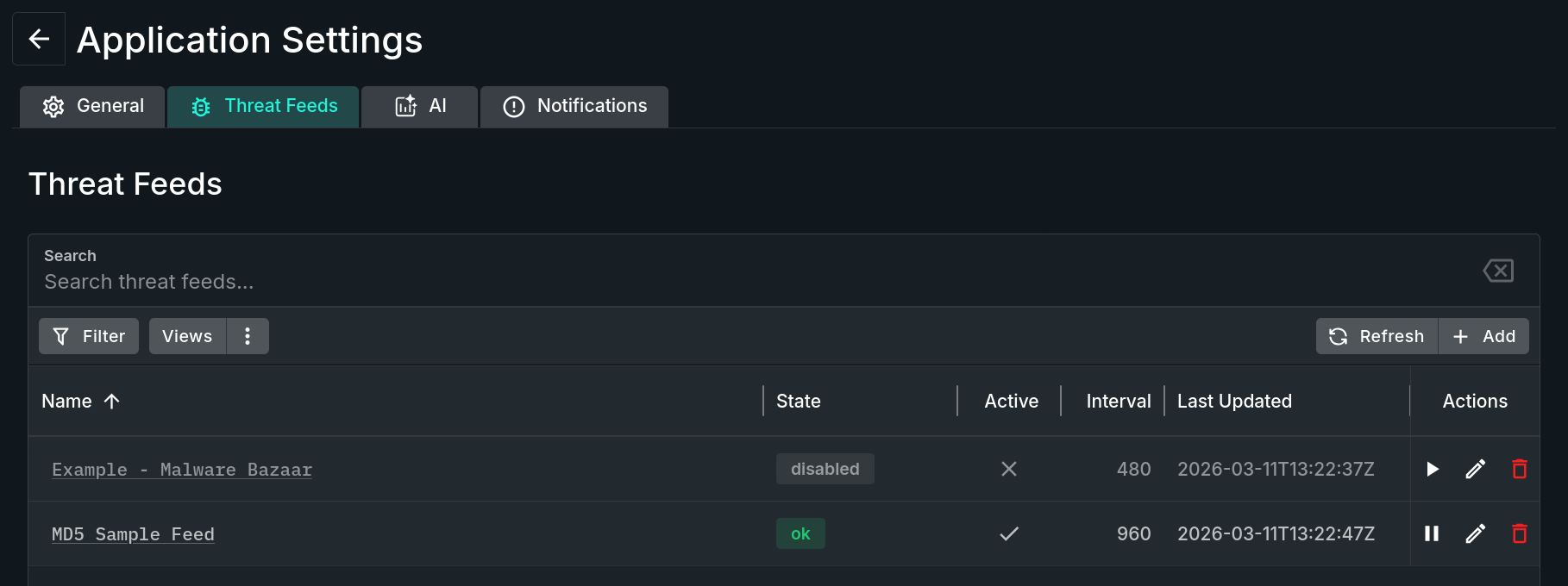
Task: Click the ok state badge for MD5 Sample Feed
Action: [x=800, y=533]
